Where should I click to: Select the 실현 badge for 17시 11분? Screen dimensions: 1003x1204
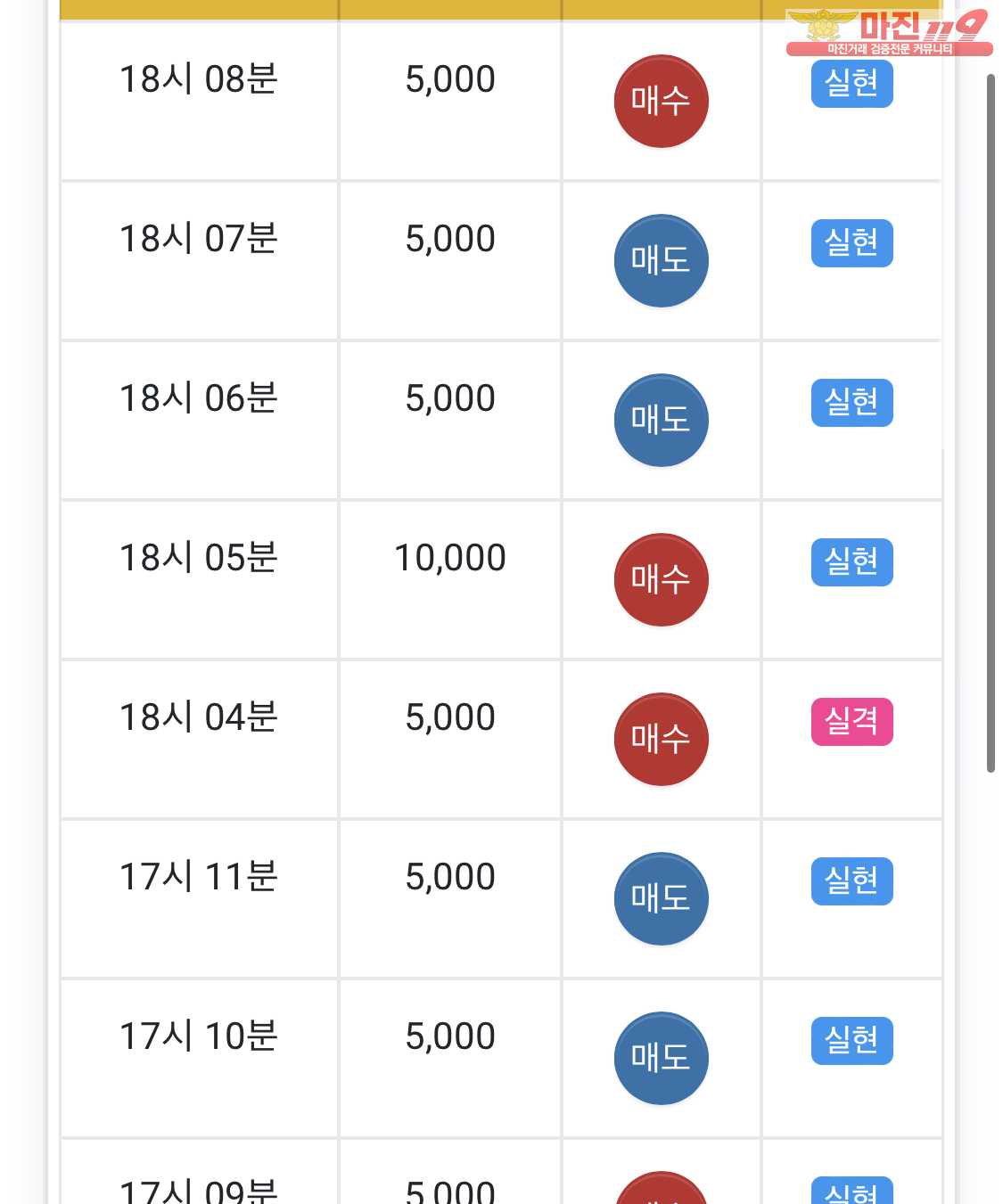pos(851,881)
